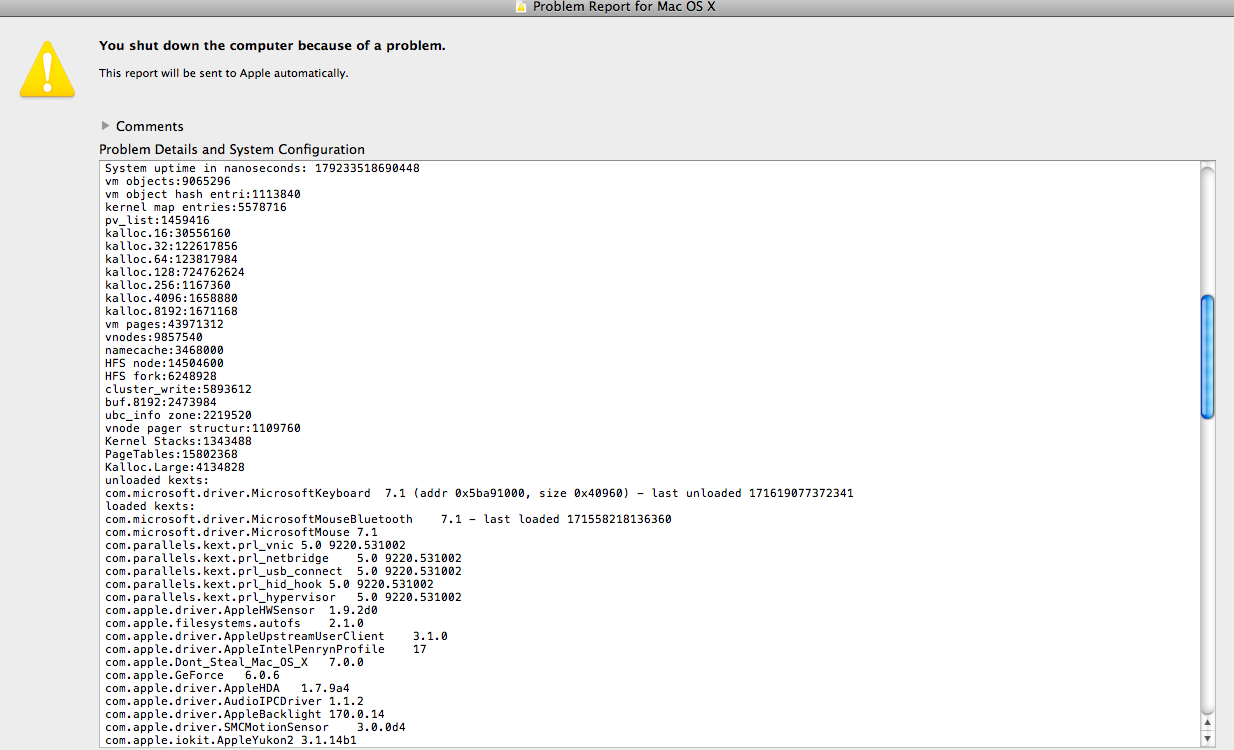Click the 'com.microsoft.driver.MicrosoftMouse 7.1' line
1234x750 pixels.
click(x=241, y=532)
